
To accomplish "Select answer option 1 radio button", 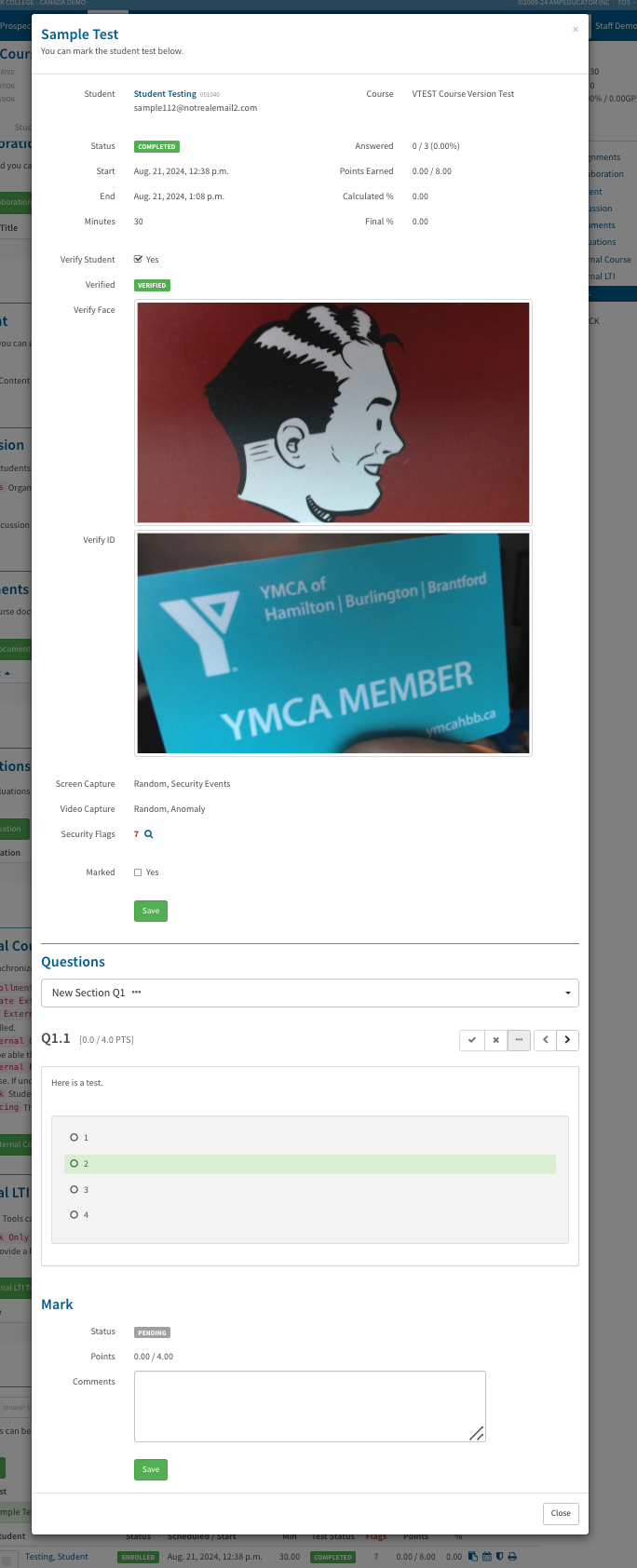I will tap(74, 1138).
